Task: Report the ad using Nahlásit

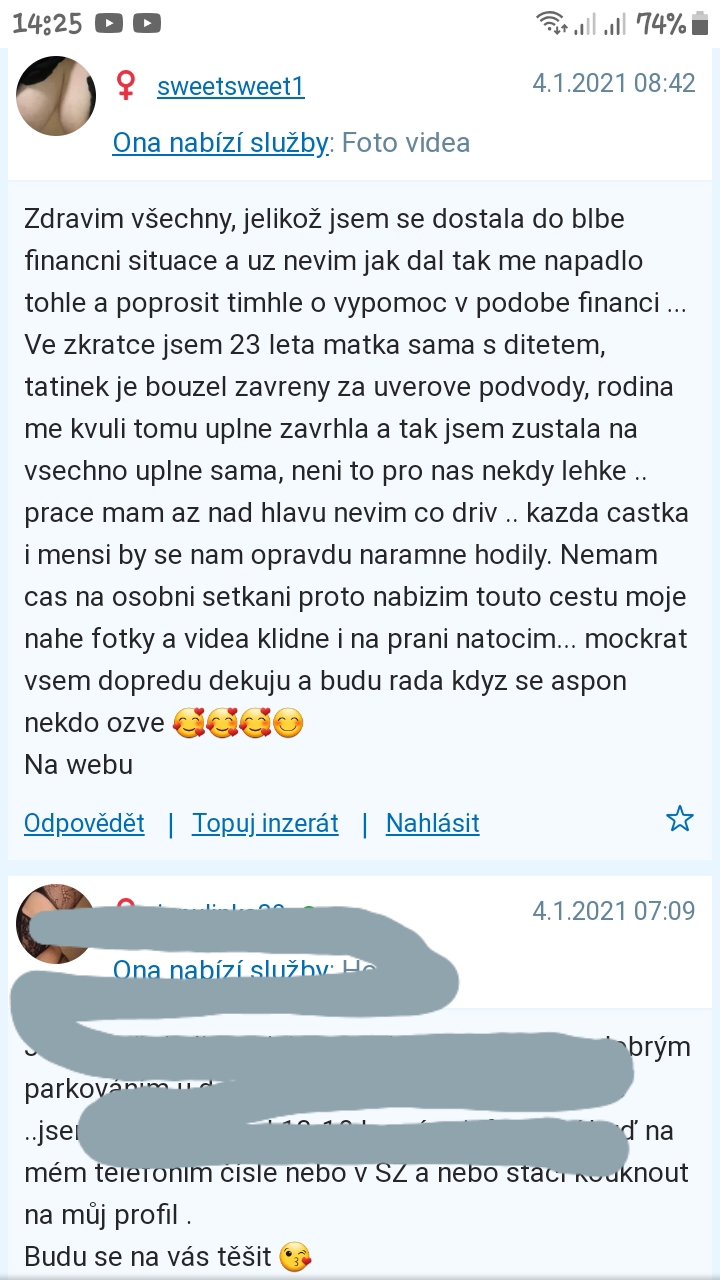Action: (433, 823)
